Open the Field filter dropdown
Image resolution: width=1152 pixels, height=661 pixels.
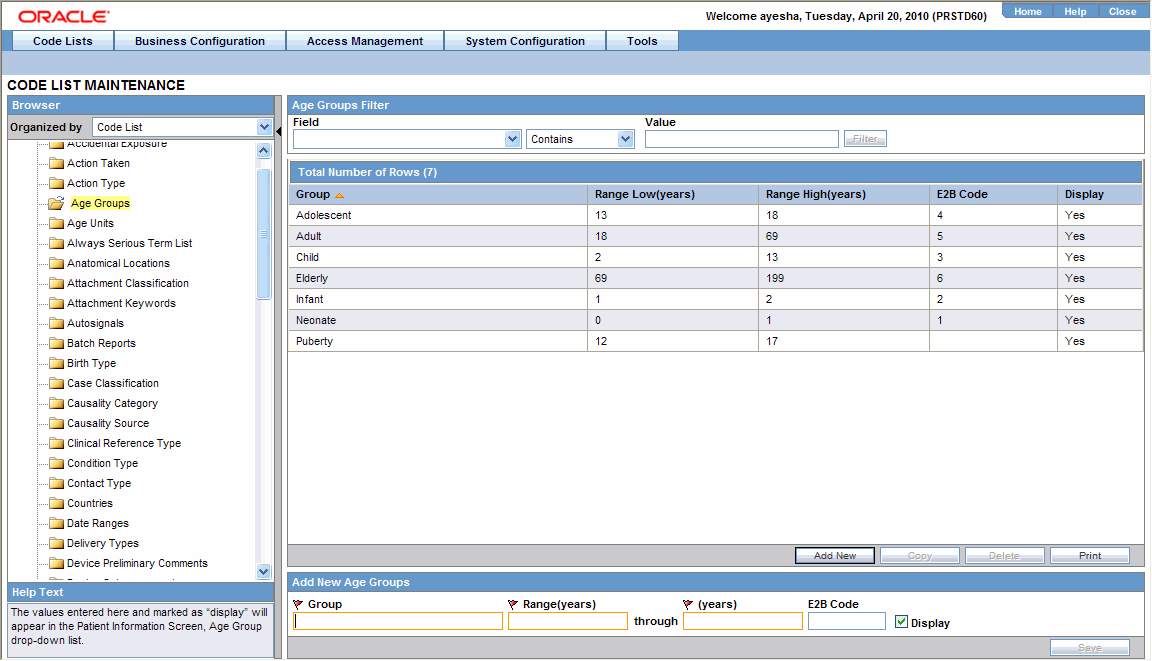[513, 139]
